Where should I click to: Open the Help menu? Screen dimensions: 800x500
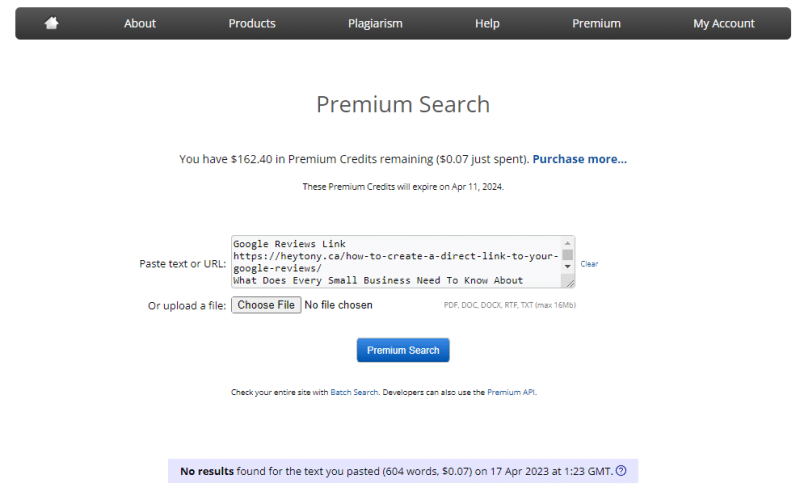click(x=488, y=23)
